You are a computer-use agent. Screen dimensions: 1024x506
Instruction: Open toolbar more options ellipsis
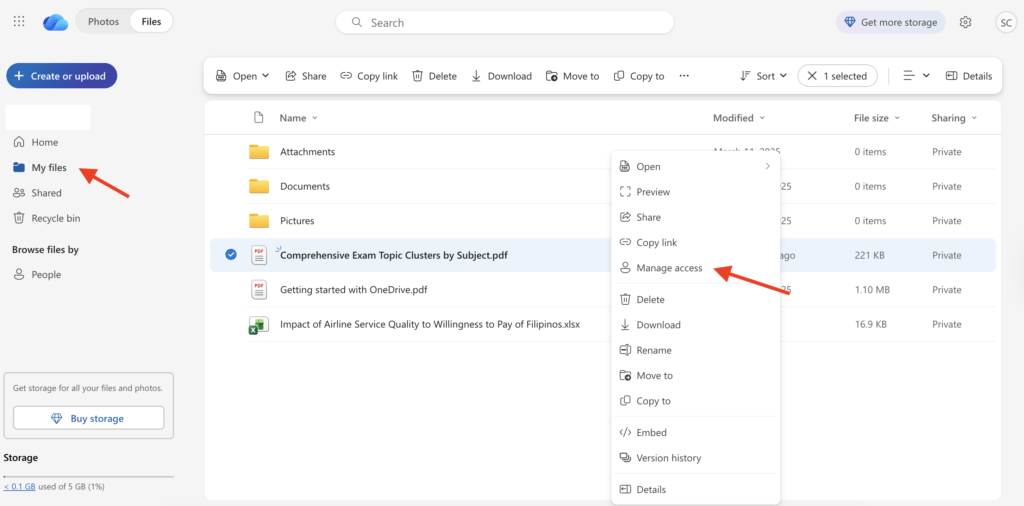tap(684, 76)
